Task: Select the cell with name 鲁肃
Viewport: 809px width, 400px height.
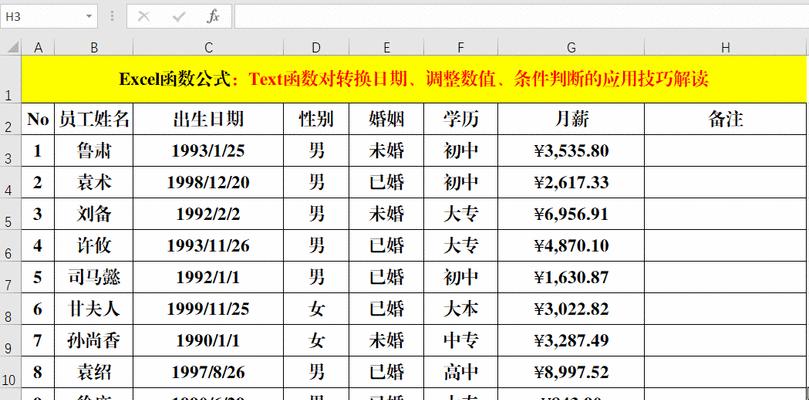Action: click(x=94, y=151)
